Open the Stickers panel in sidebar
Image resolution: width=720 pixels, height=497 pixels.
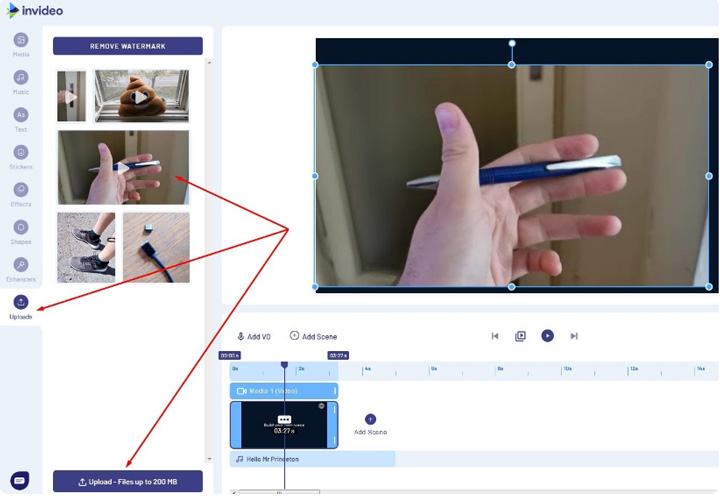(x=21, y=158)
